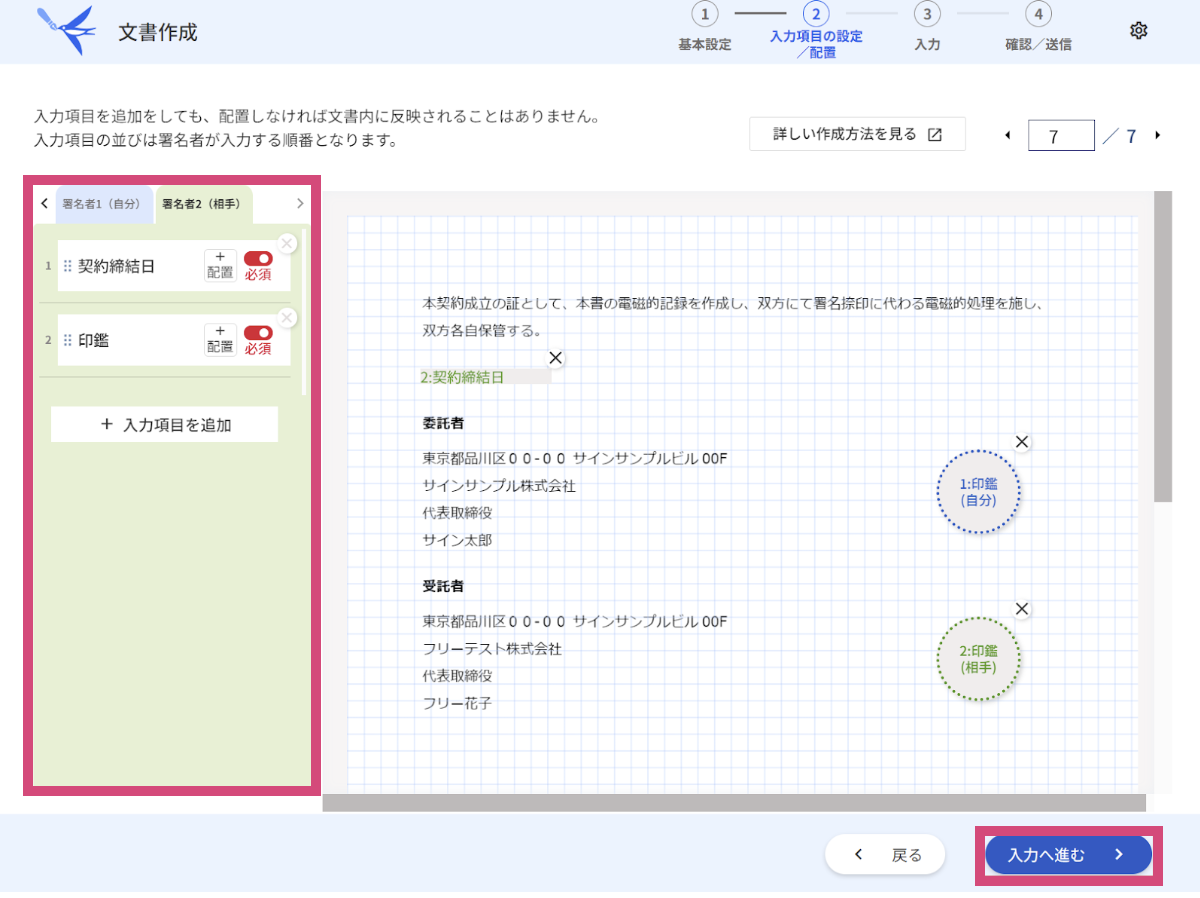The width and height of the screenshot is (1200, 898).
Task: Switch to 署名者1（自分） tab
Action: click(104, 204)
